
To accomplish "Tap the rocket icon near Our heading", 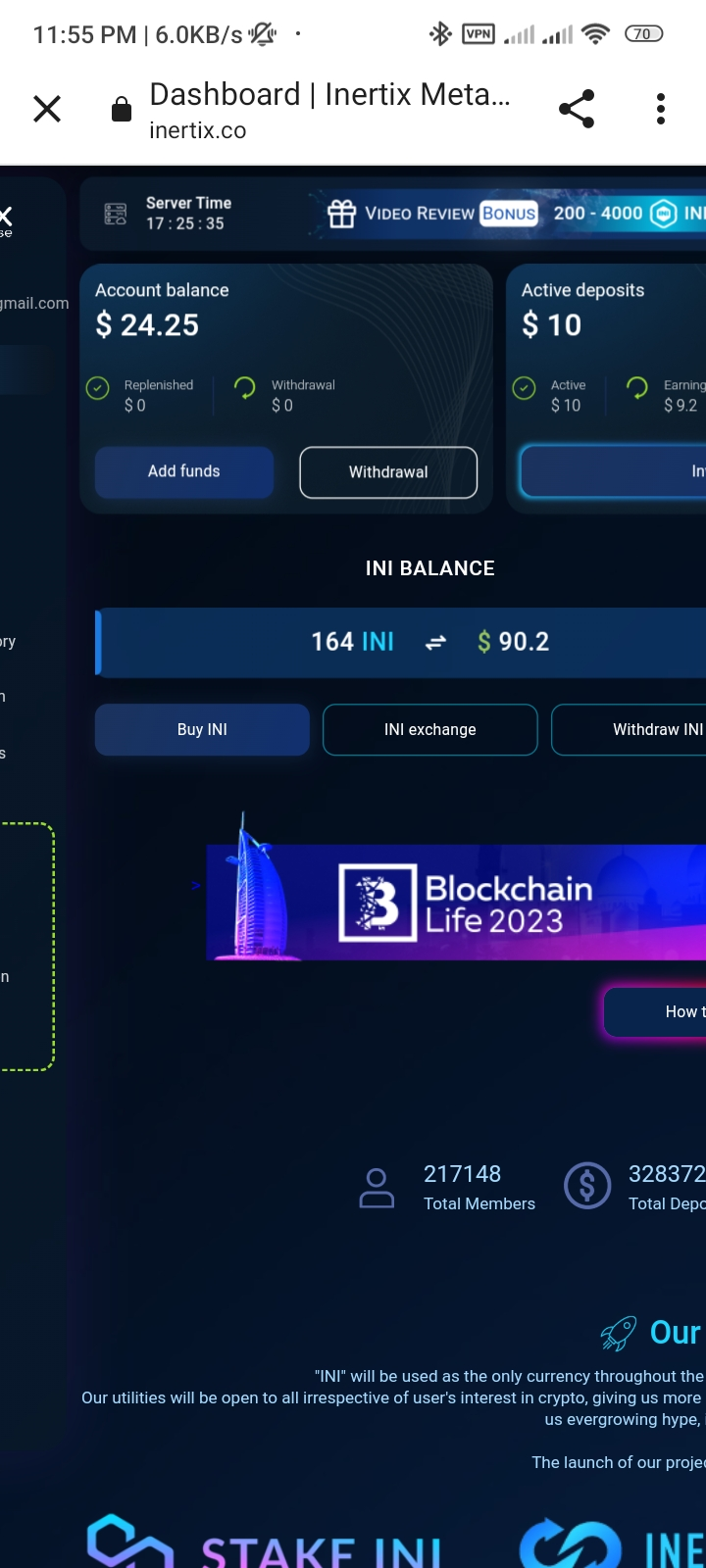I will point(619,1334).
